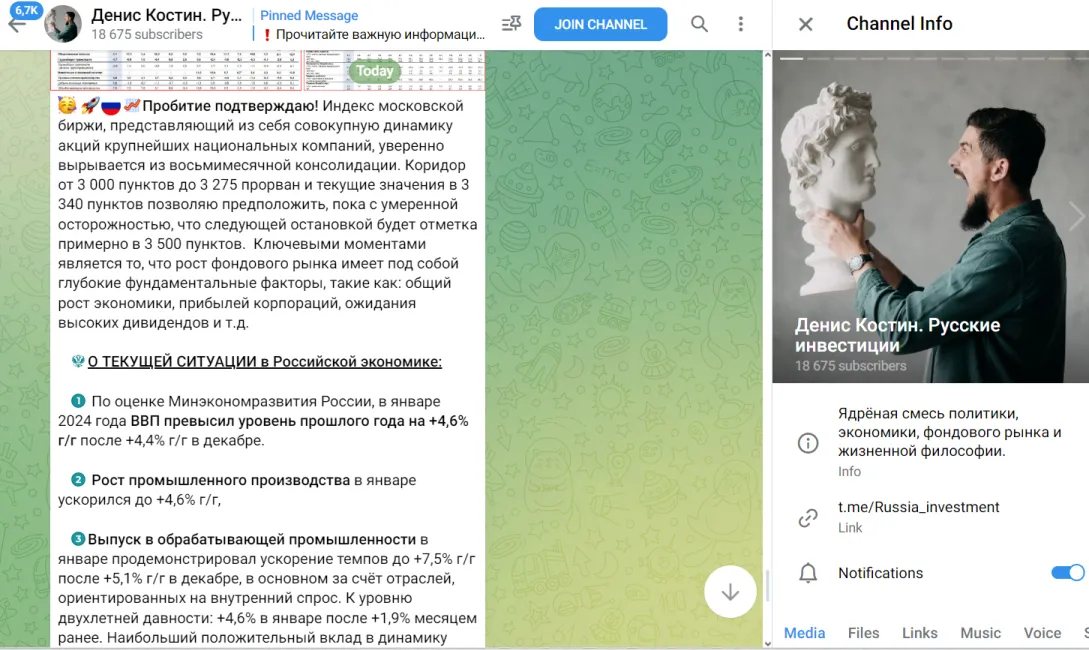The width and height of the screenshot is (1089, 650).
Task: Jump to latest message with down arrow
Action: (730, 592)
